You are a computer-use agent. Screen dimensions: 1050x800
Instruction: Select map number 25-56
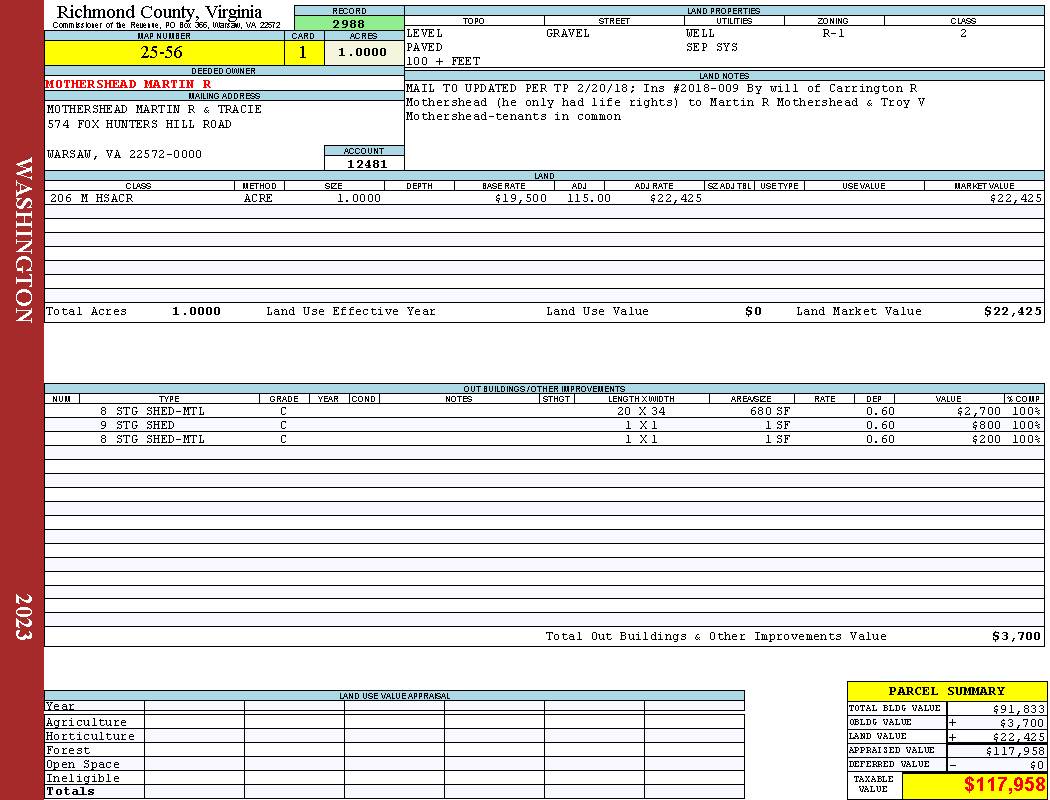(161, 52)
